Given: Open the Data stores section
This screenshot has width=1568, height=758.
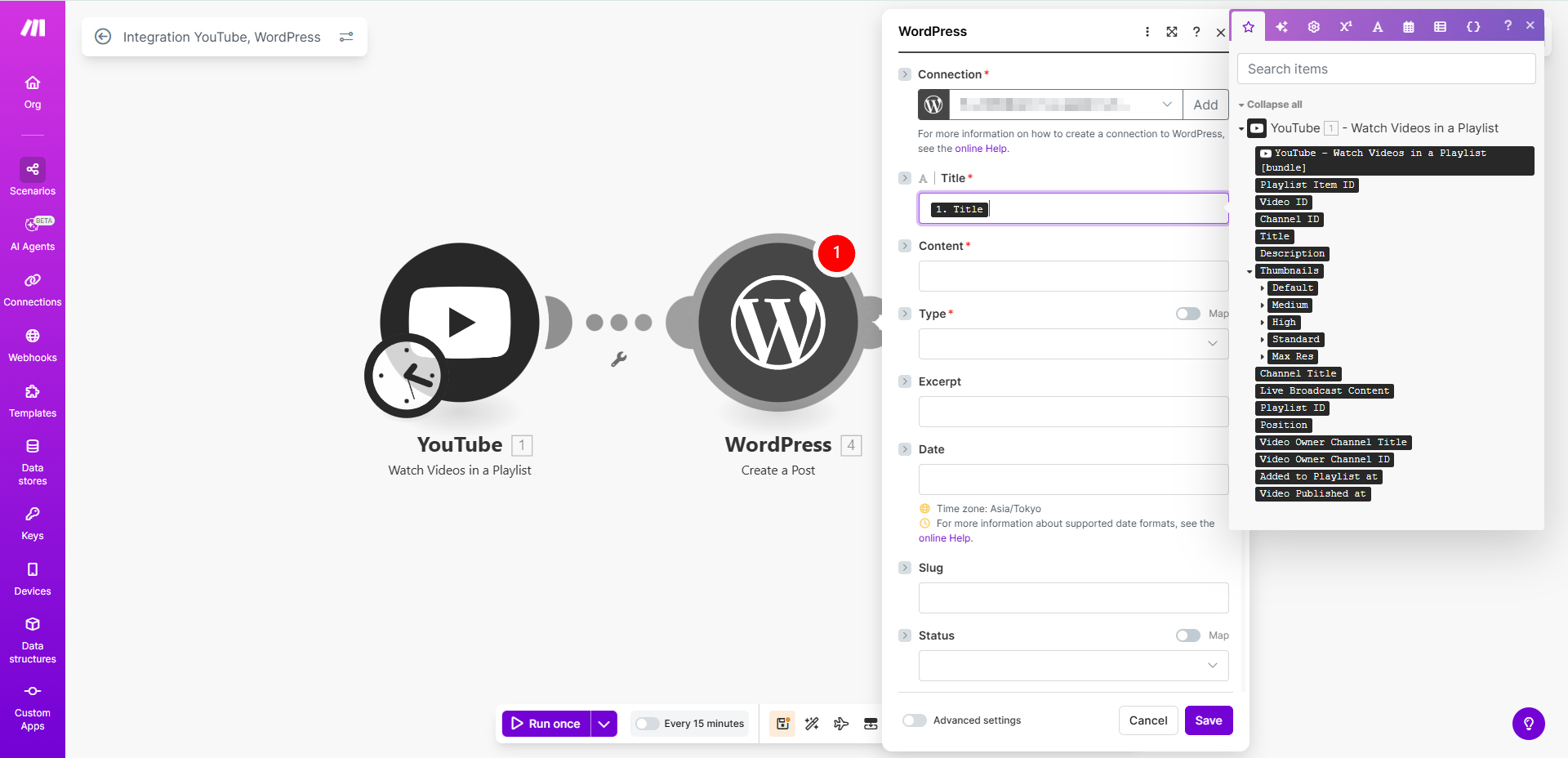Looking at the screenshot, I should pyautogui.click(x=33, y=461).
